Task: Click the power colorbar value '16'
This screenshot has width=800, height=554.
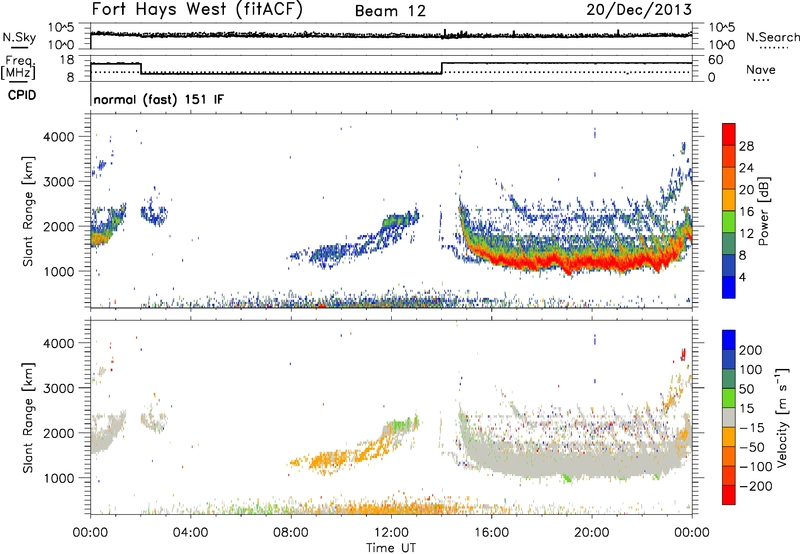Action: [746, 211]
